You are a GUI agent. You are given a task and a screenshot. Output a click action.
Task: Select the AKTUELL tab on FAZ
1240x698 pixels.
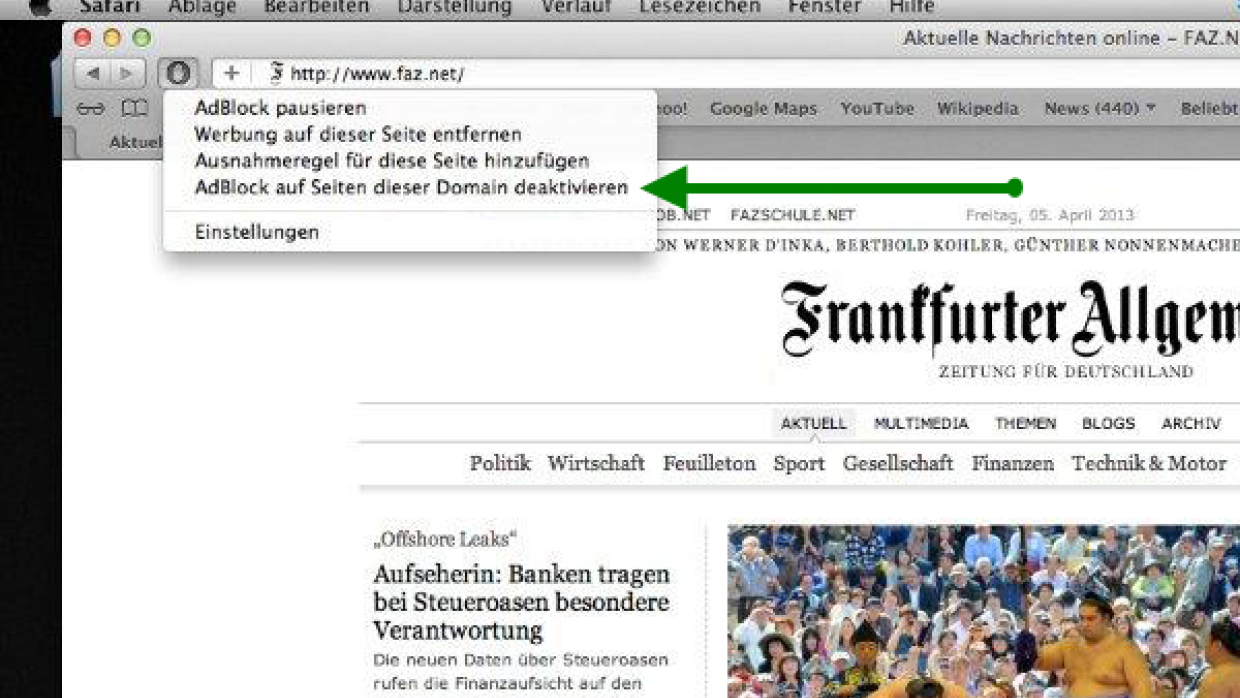tap(814, 423)
